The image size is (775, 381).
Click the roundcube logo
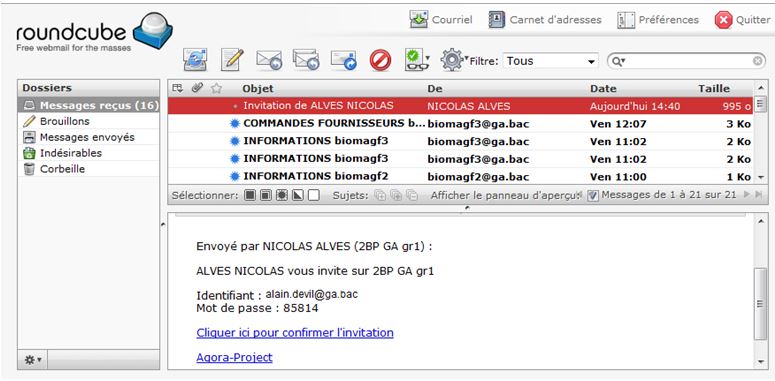pos(94,33)
